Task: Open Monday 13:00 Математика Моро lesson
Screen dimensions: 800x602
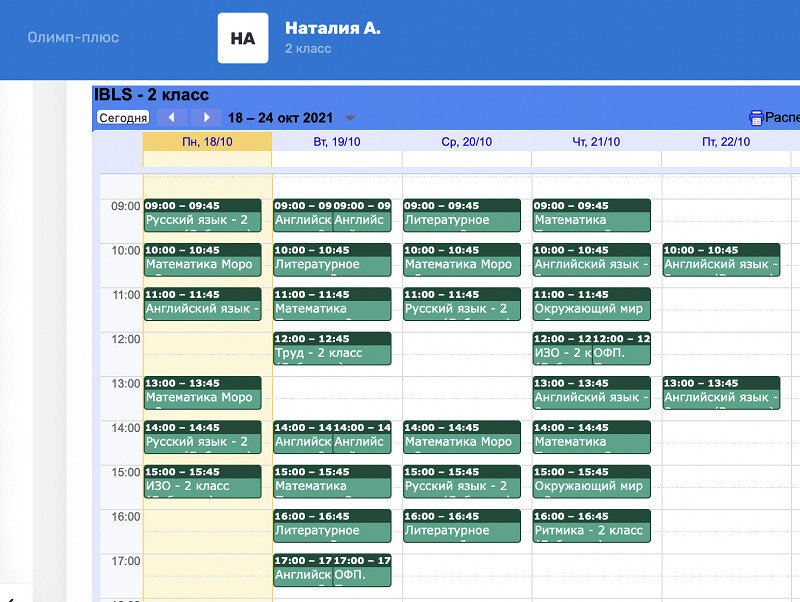Action: [203, 393]
